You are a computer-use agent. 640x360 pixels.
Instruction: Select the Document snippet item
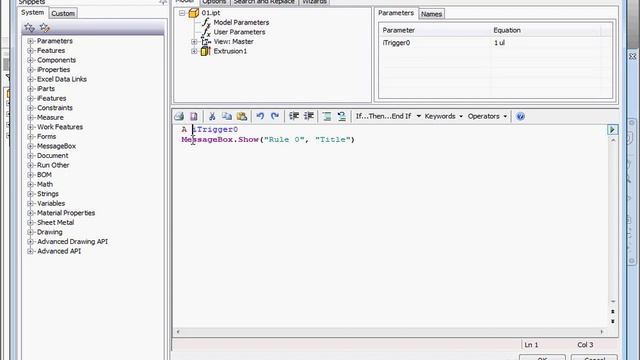point(53,156)
